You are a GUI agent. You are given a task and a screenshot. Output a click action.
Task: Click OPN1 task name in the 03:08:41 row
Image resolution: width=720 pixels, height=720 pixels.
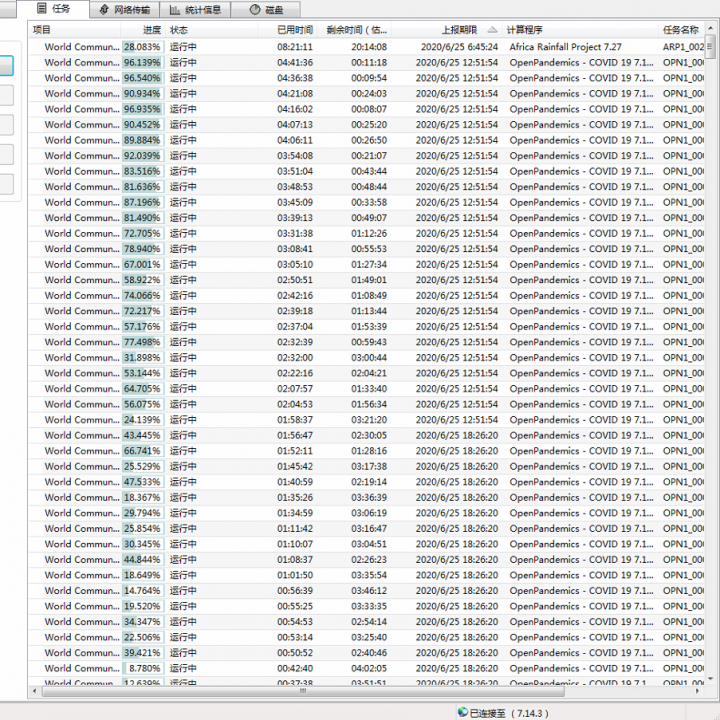point(683,249)
